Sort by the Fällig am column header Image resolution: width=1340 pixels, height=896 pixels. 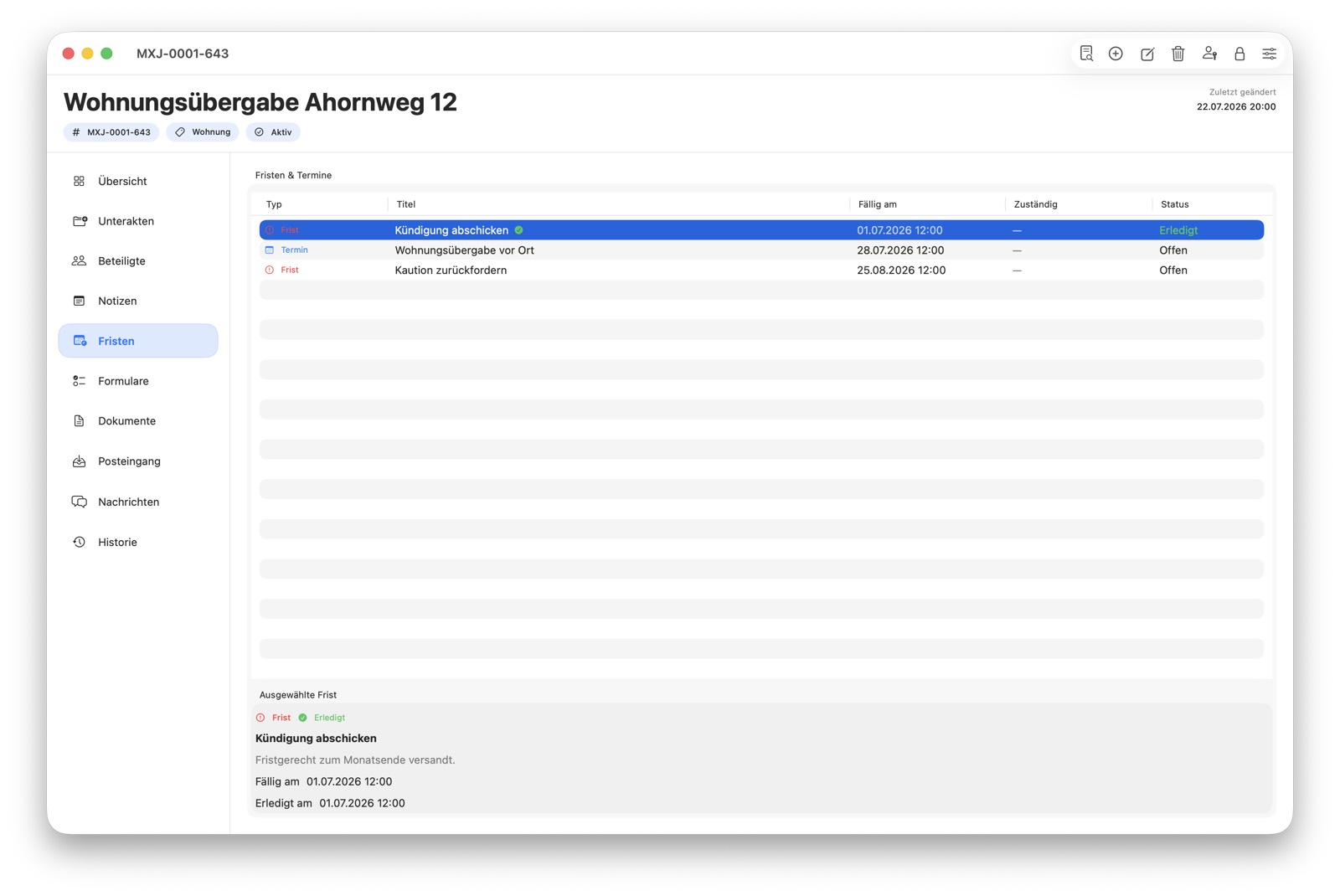[x=878, y=204]
